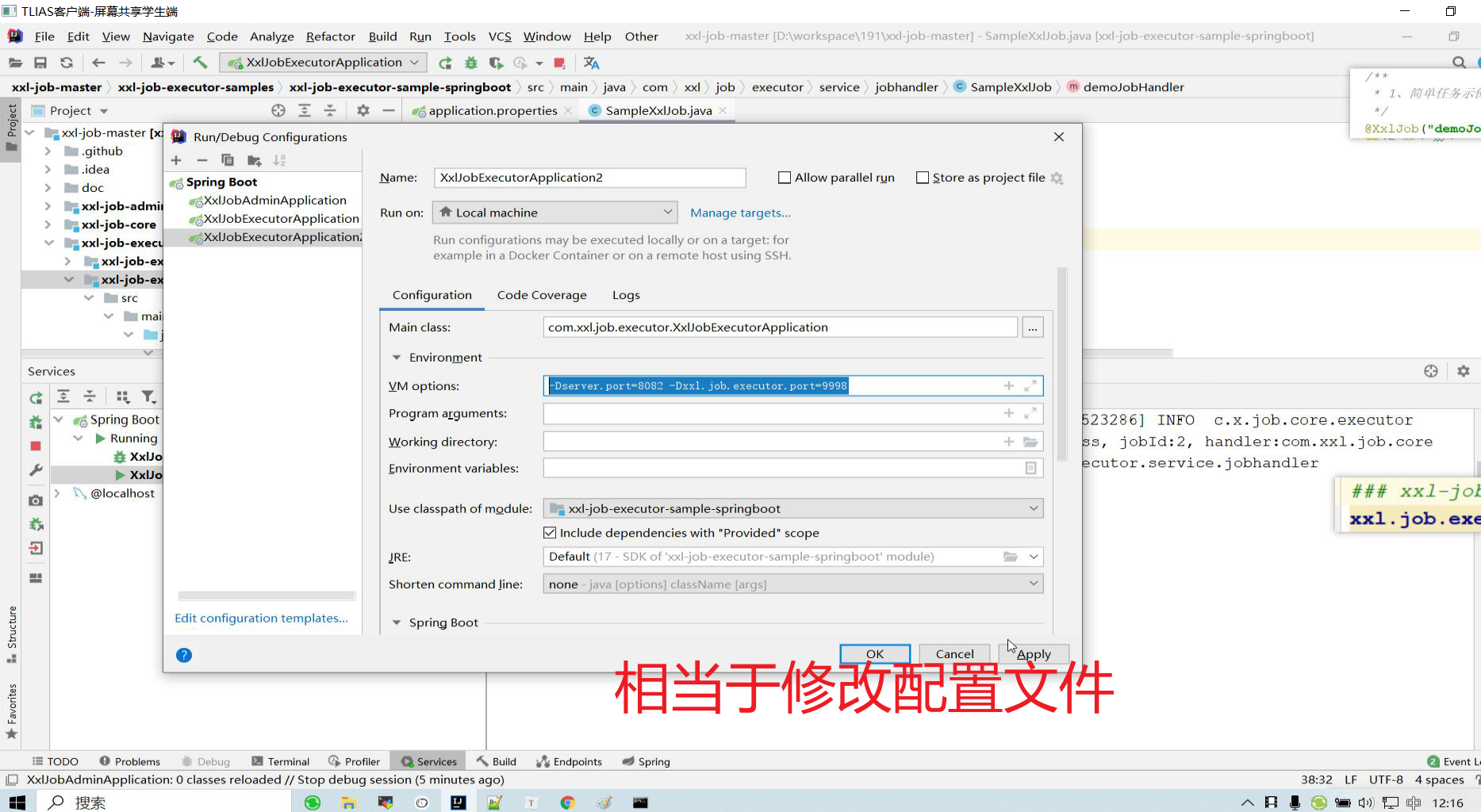Viewport: 1481px width, 812px height.
Task: Edit environment variables list icon
Action: (x=1030, y=469)
